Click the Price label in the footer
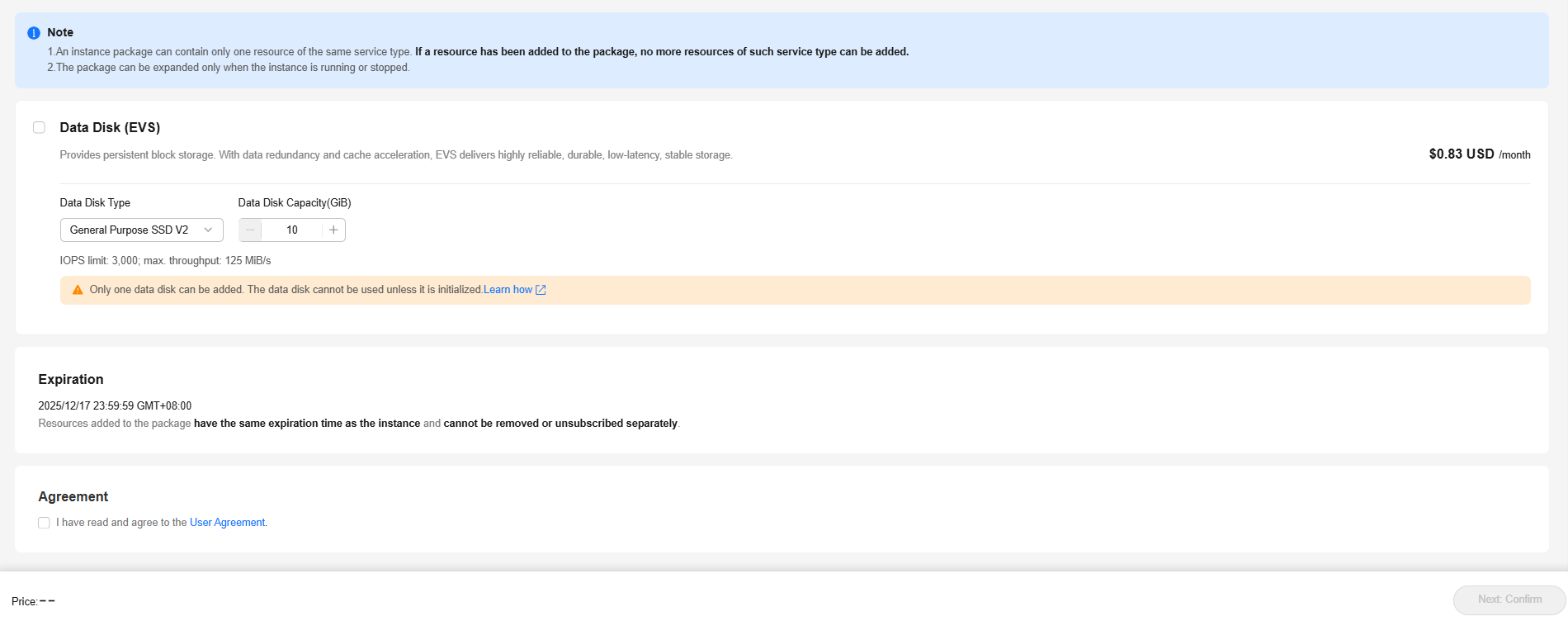 25,601
